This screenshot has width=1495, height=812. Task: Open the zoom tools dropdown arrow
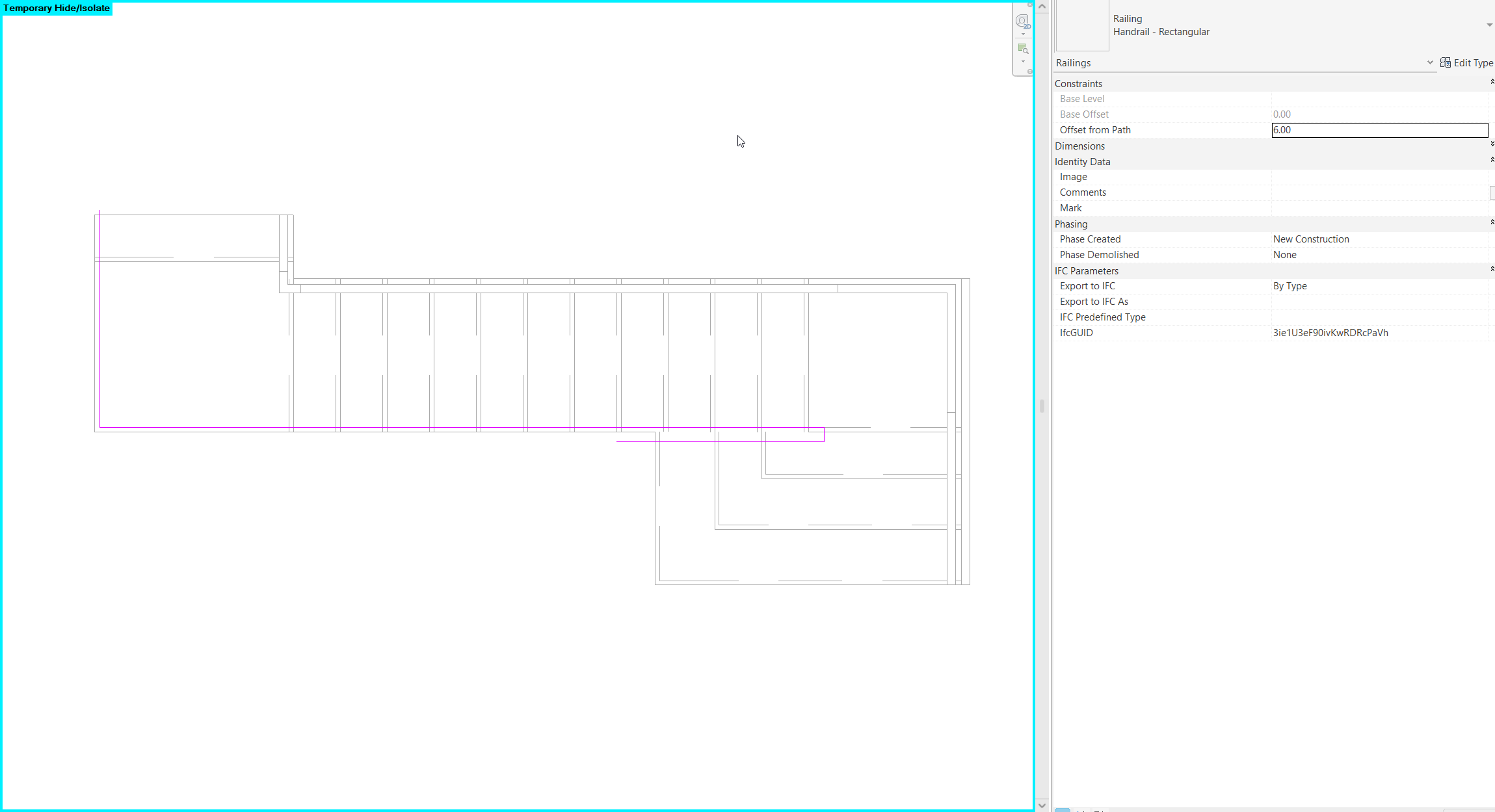[1023, 62]
